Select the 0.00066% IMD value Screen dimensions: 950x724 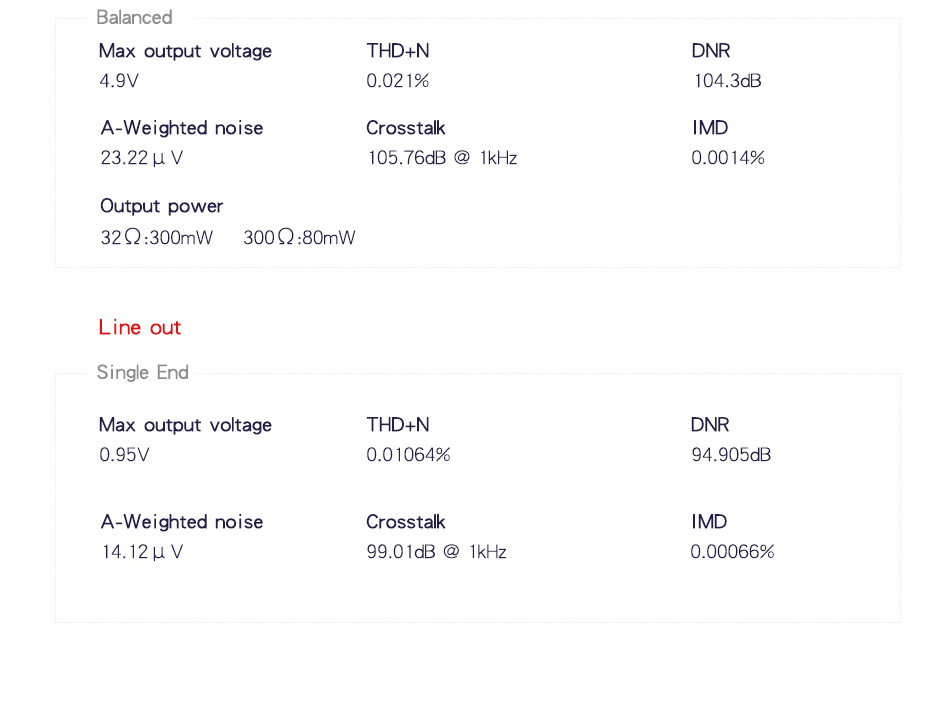coord(732,552)
